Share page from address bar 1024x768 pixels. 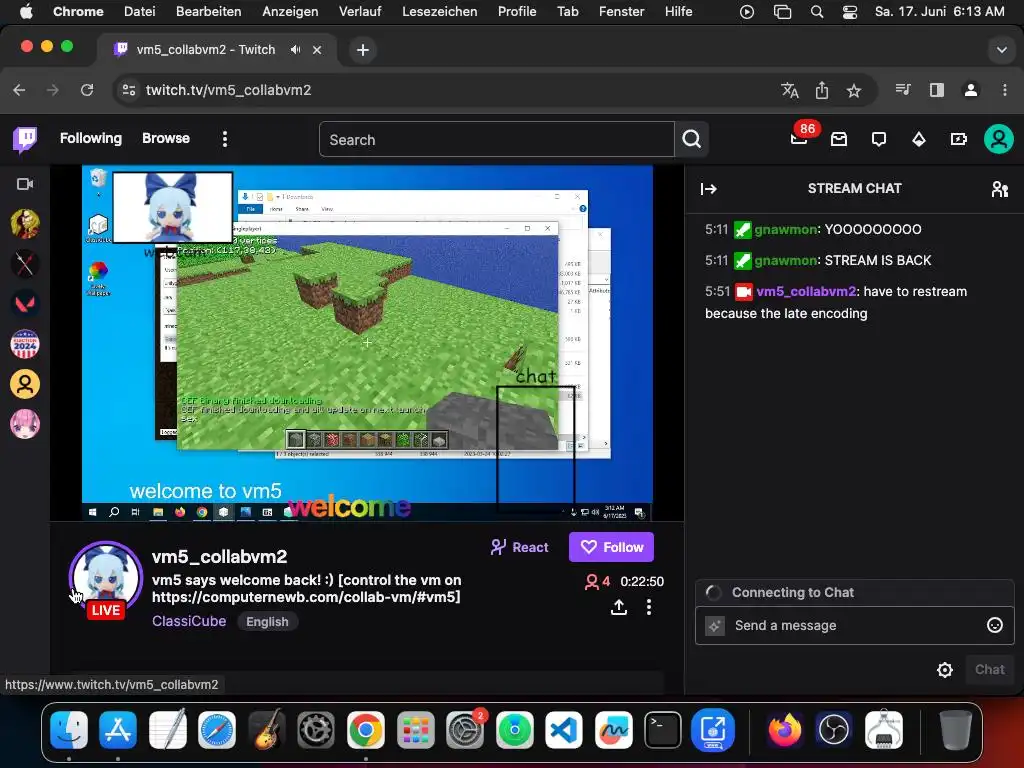coord(822,90)
